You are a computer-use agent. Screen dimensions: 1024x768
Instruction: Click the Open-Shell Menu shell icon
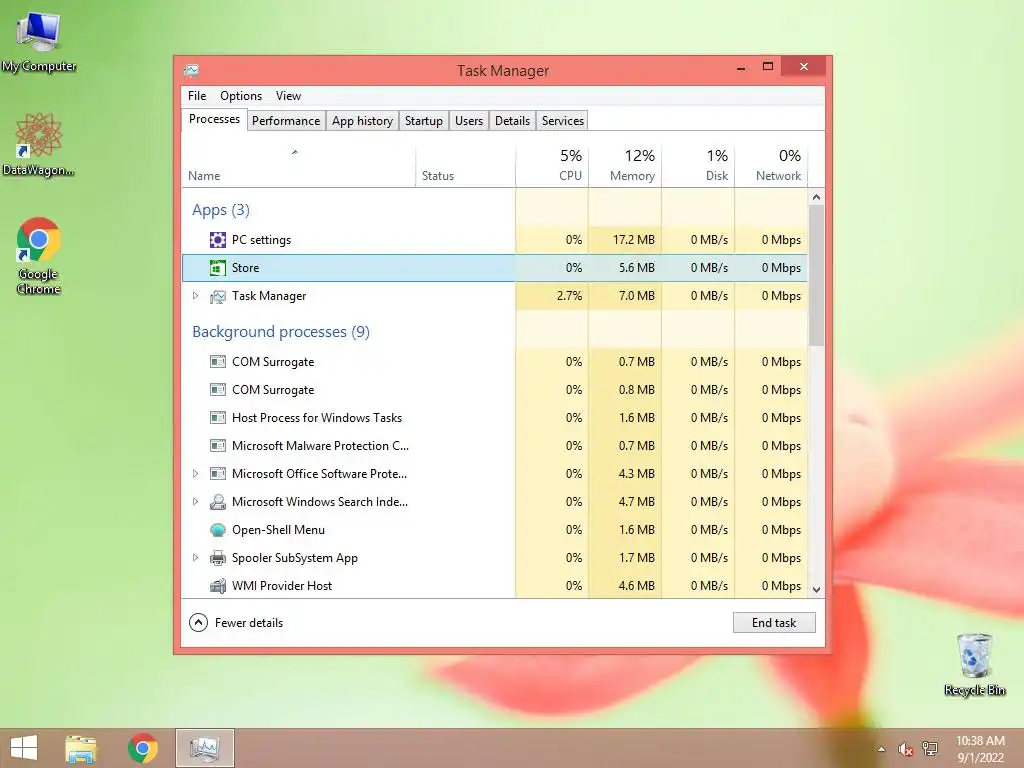coord(217,530)
